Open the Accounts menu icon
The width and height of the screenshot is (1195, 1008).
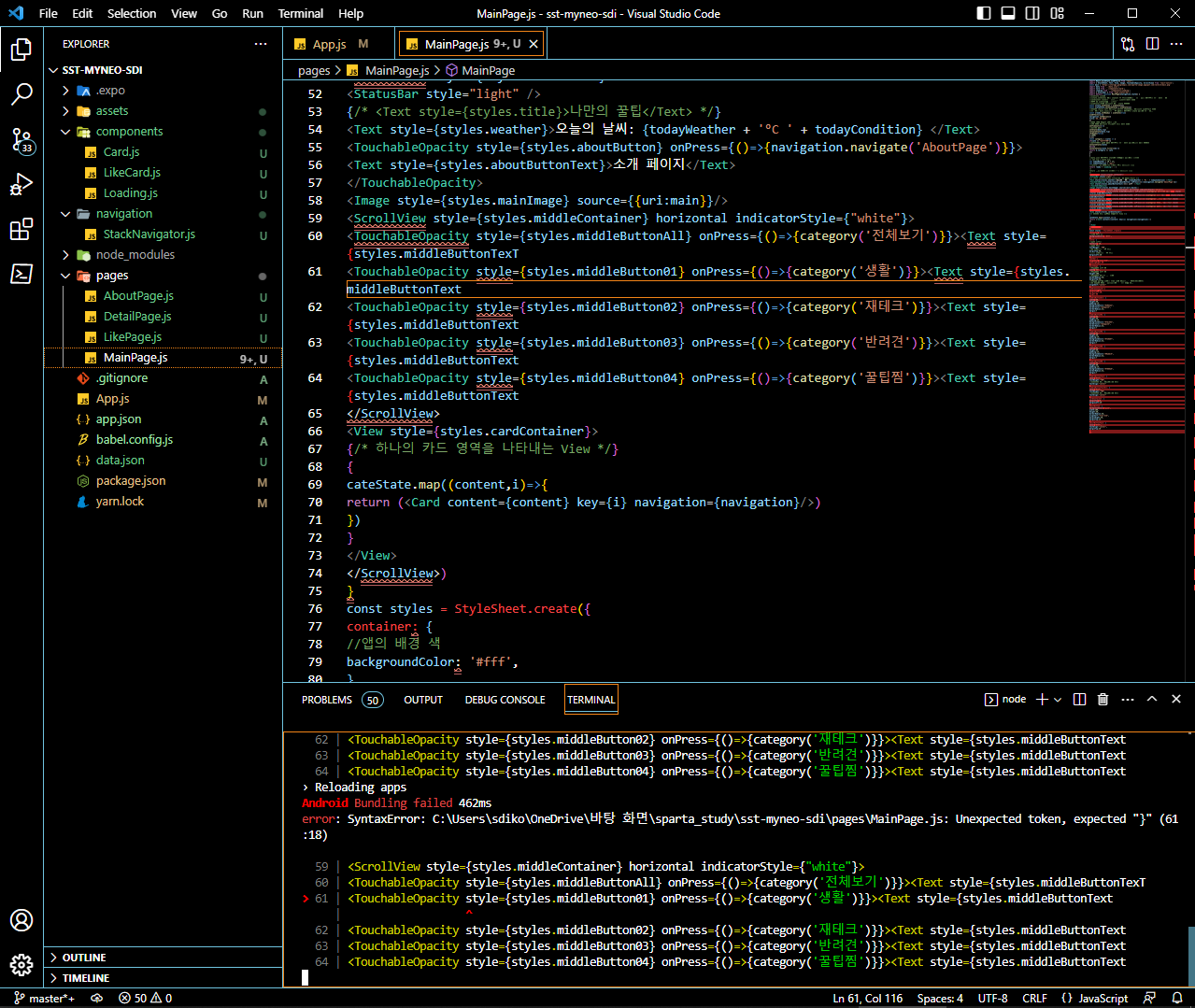pos(21,920)
